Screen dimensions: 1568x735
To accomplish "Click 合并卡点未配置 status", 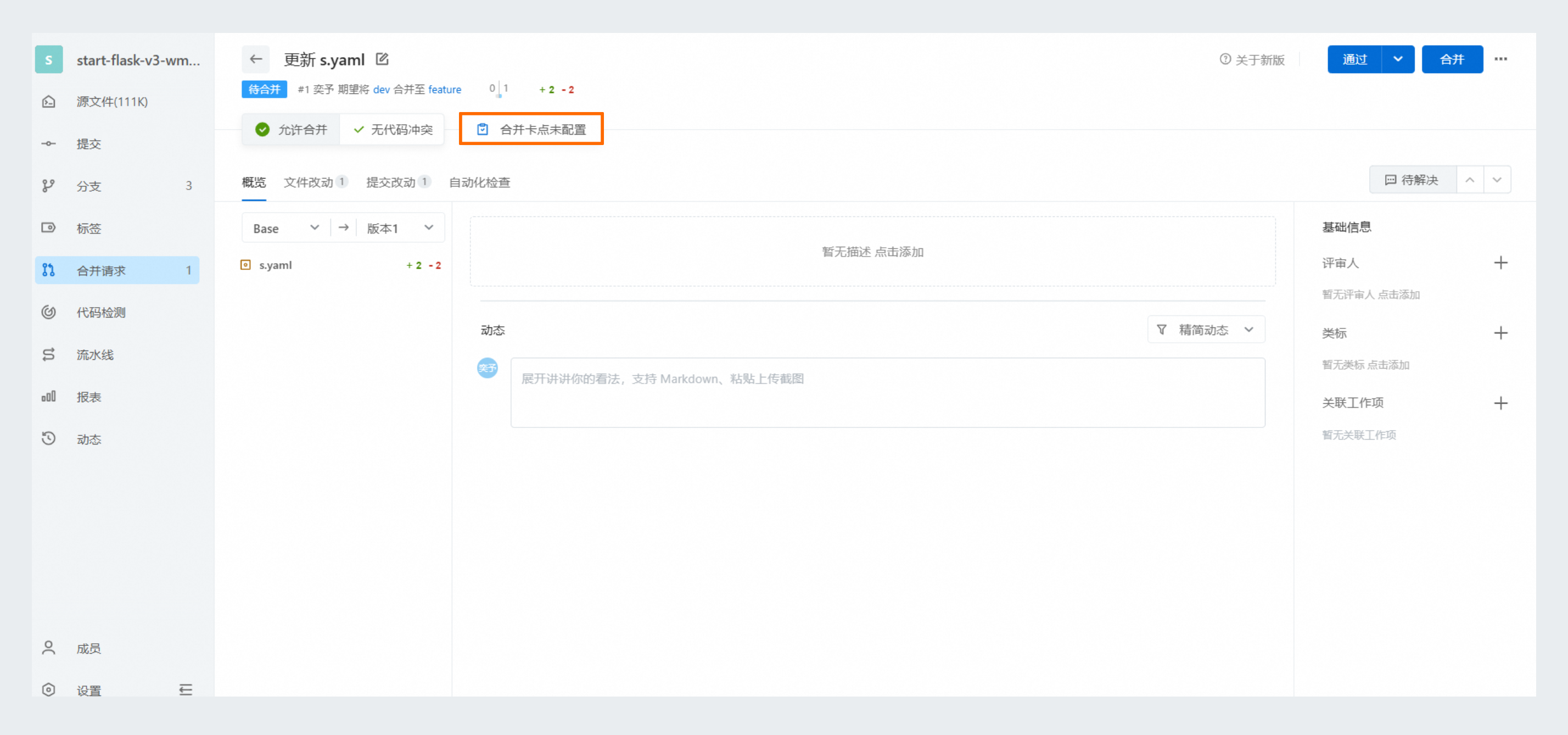I will point(531,129).
